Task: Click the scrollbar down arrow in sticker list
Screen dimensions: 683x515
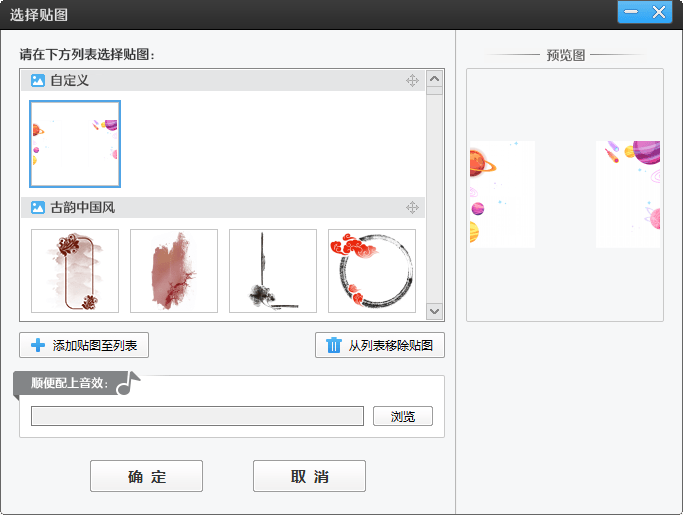Action: pyautogui.click(x=434, y=312)
